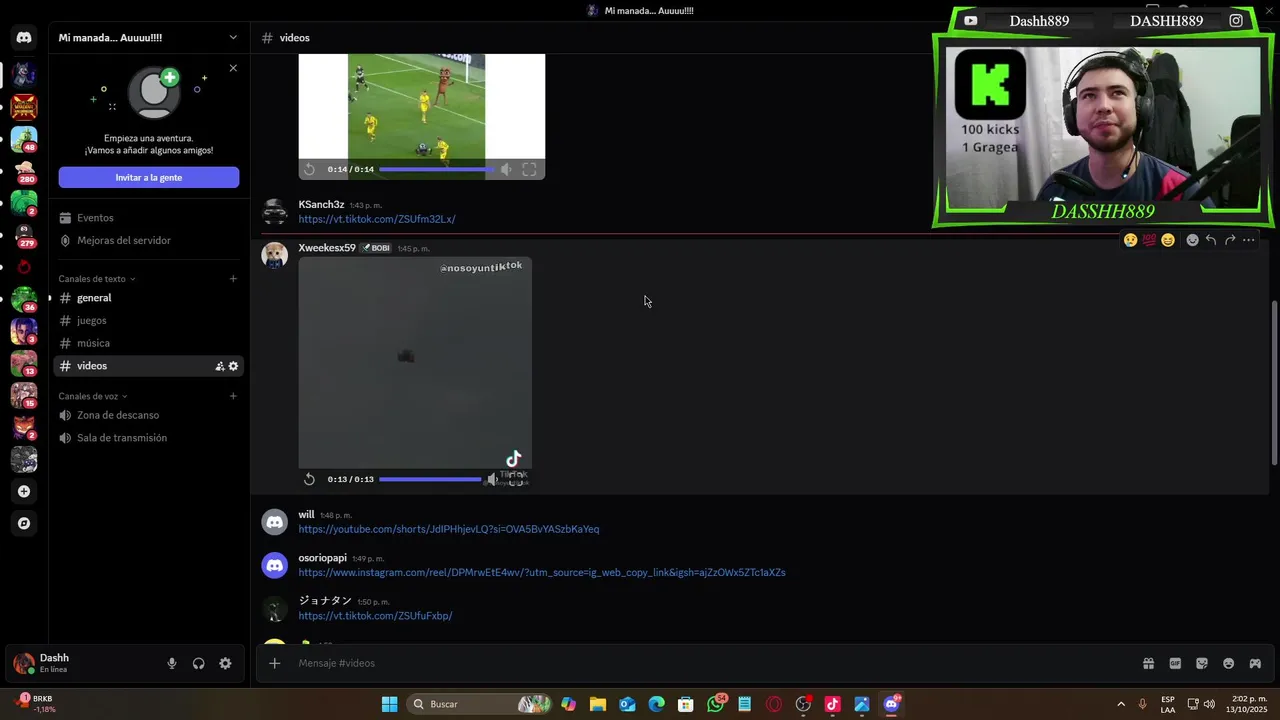1280x720 pixels.
Task: Join Zona de descanso voice channel
Action: point(148,415)
